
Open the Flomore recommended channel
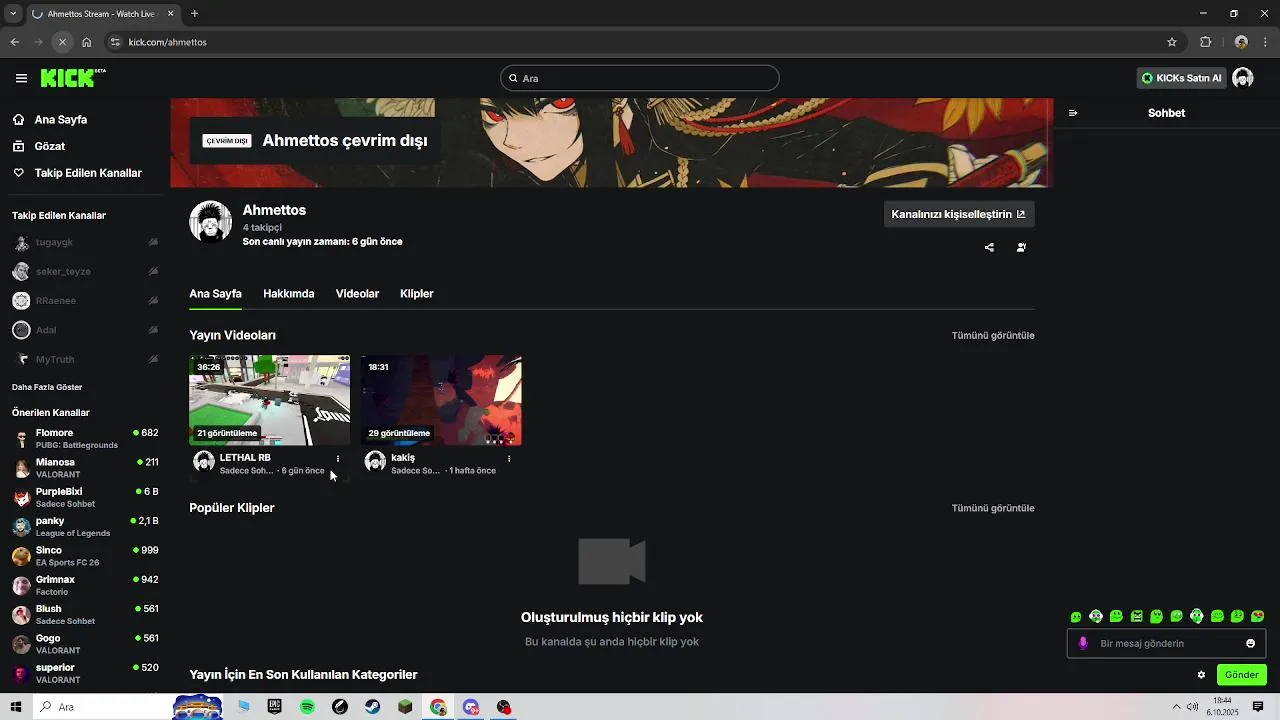point(85,438)
